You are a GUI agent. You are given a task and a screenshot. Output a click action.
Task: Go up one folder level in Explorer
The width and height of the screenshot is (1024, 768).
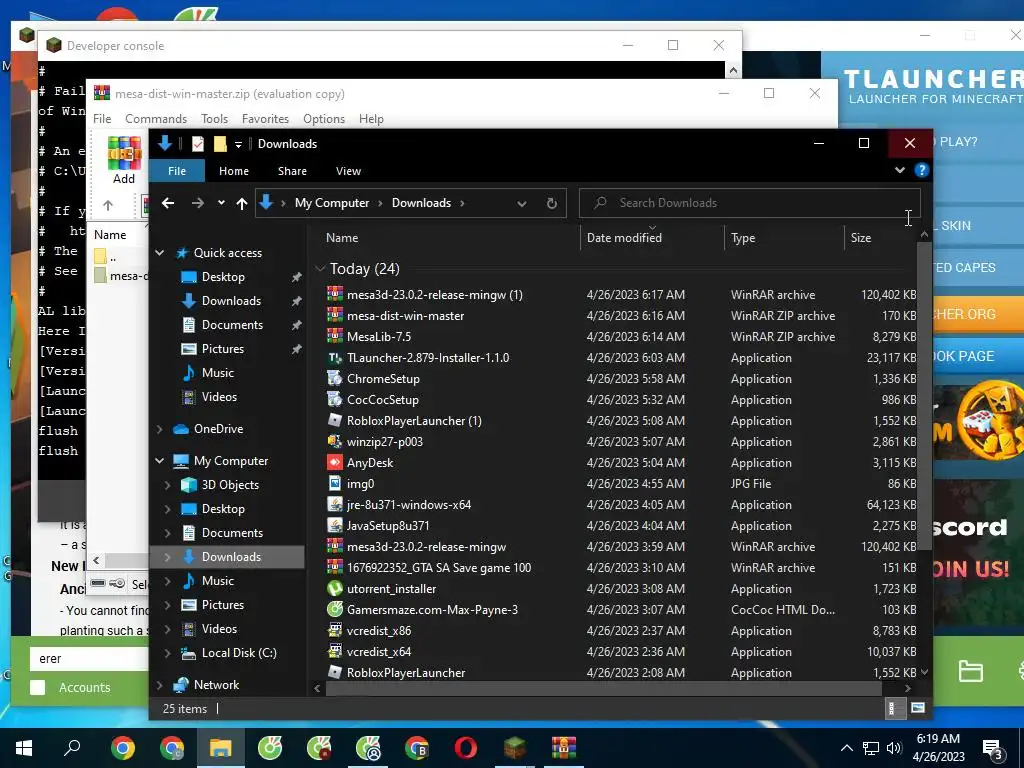242,203
